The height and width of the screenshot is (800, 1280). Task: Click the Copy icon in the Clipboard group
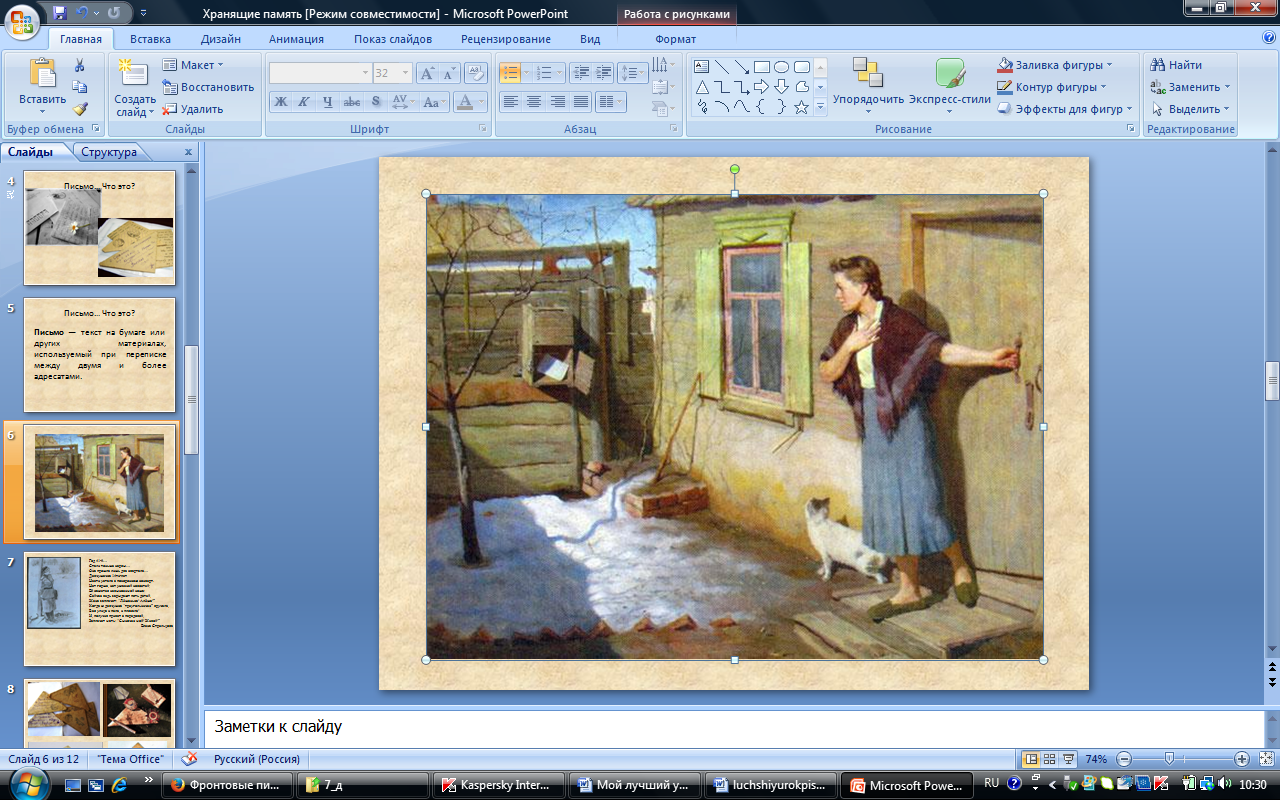pos(80,88)
